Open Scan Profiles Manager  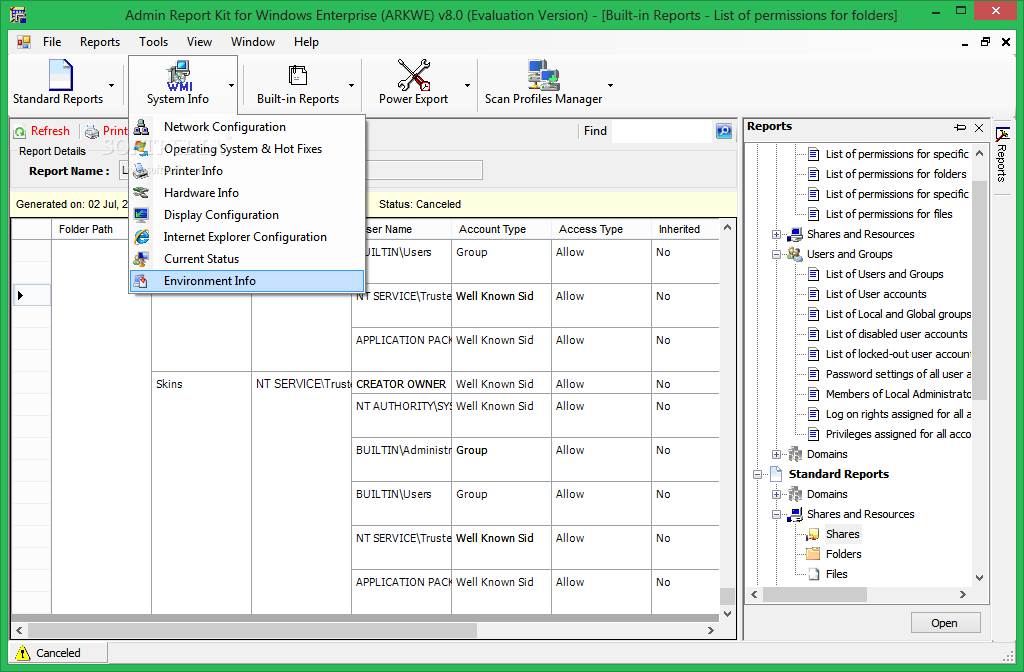pos(543,83)
